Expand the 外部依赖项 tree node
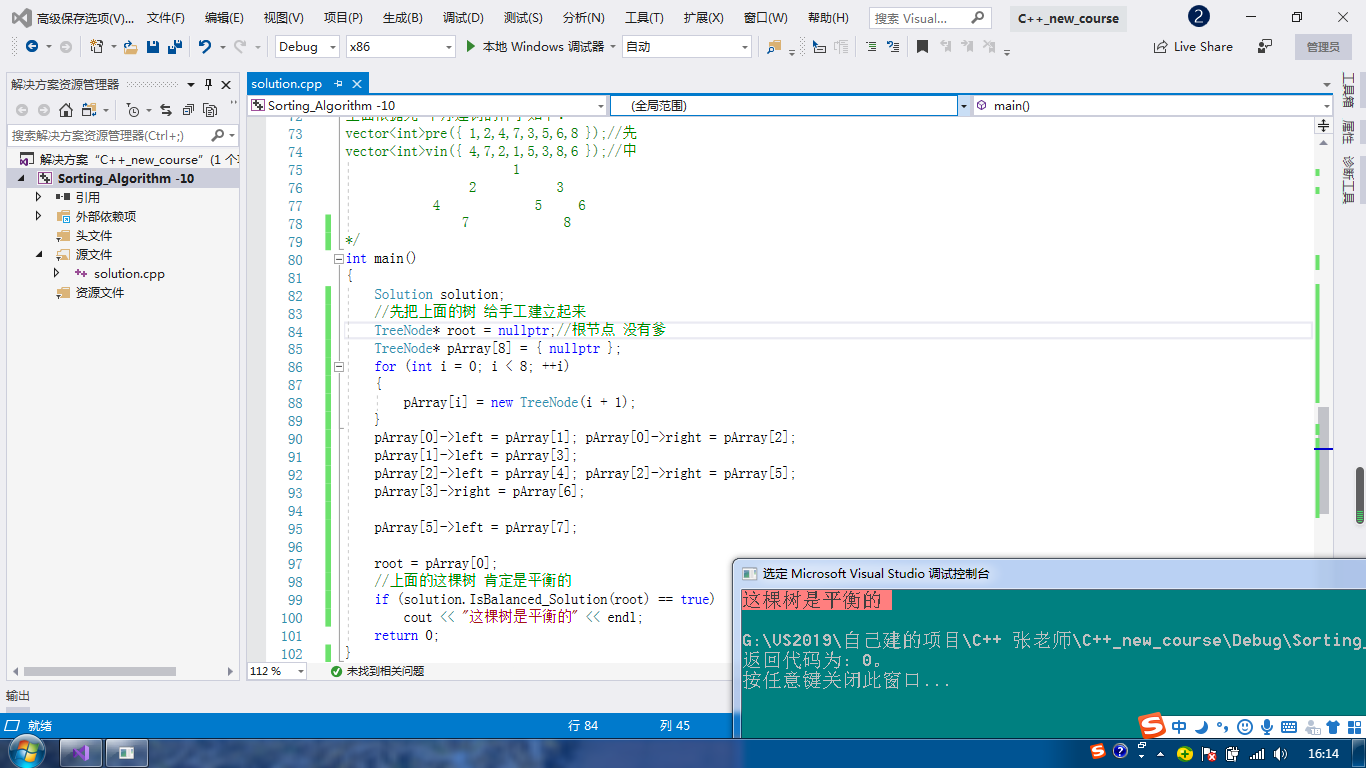The image size is (1366, 768). (x=39, y=216)
